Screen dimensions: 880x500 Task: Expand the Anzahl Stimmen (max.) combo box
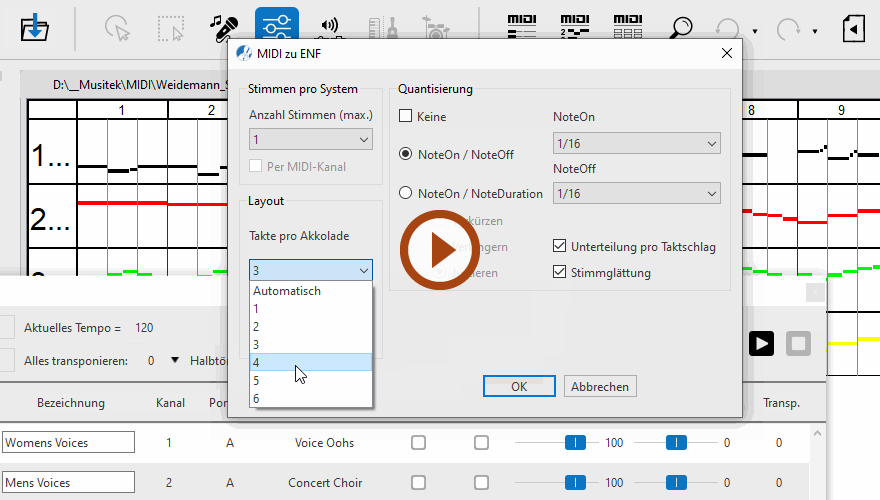310,140
